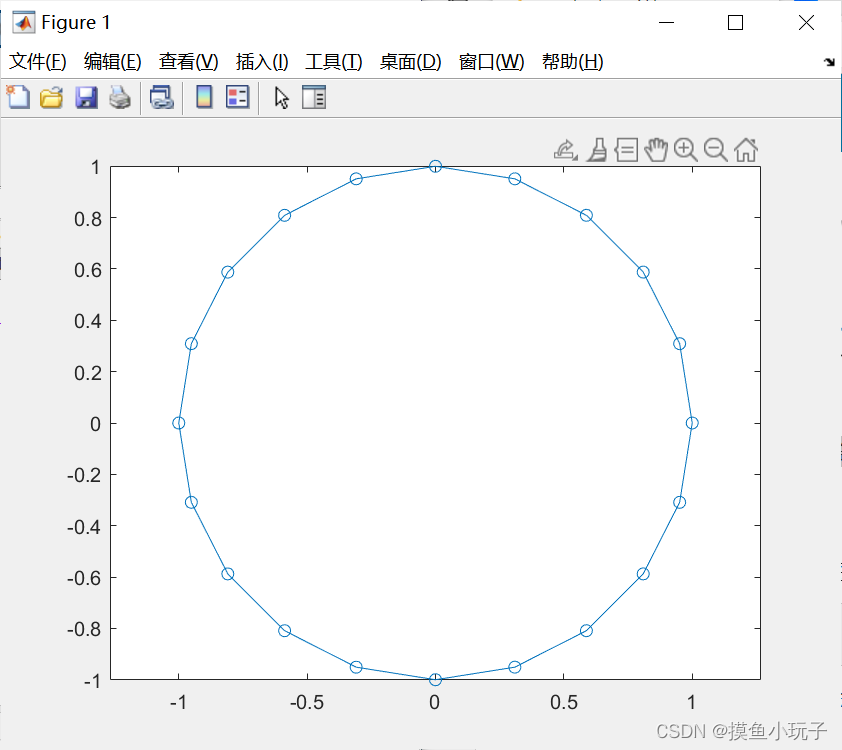This screenshot has width=842, height=750.
Task: Insert legend using toolbar icon
Action: pyautogui.click(x=237, y=98)
